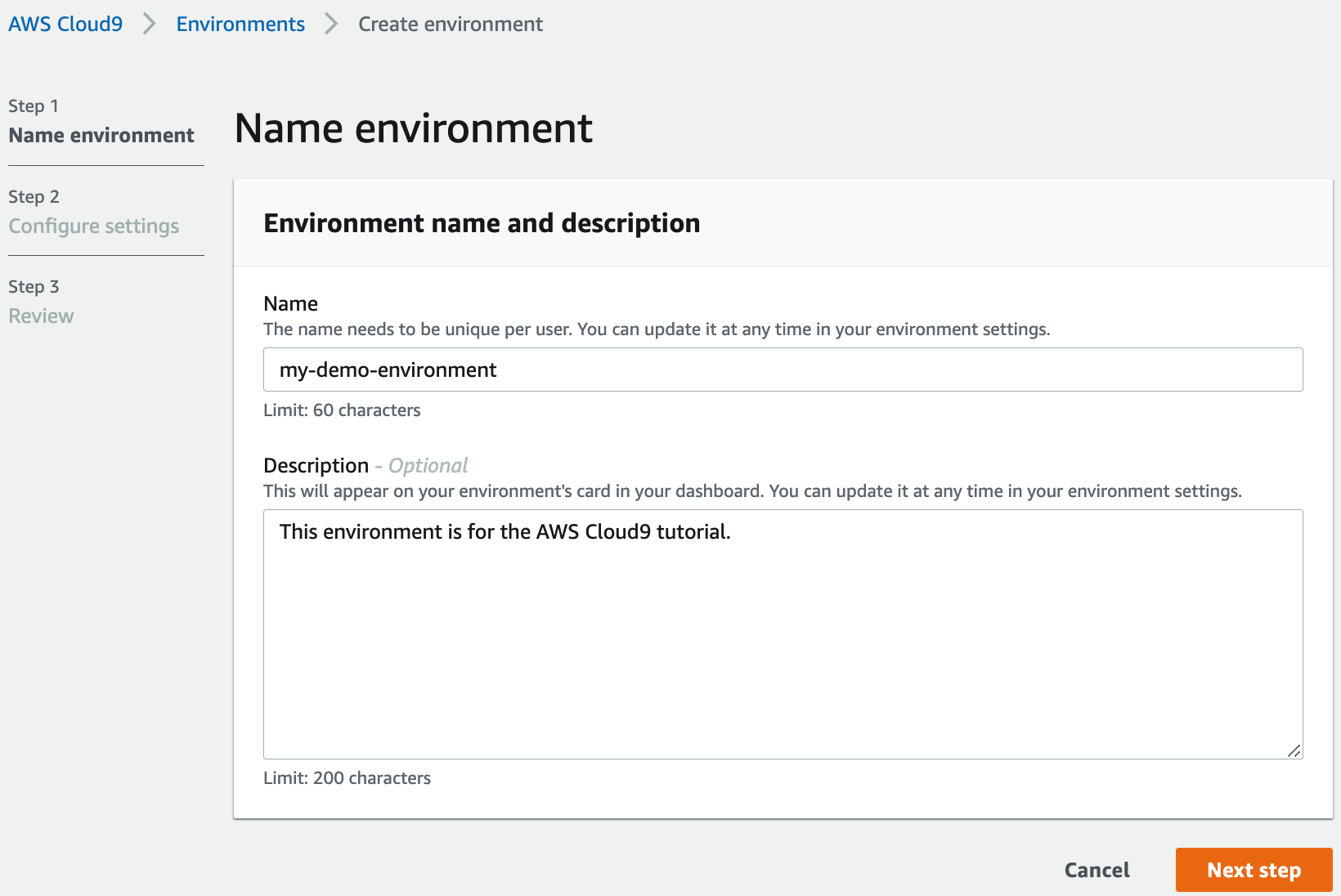The image size is (1341, 896).
Task: Navigate to Environments via the breadcrumb
Action: tap(240, 24)
